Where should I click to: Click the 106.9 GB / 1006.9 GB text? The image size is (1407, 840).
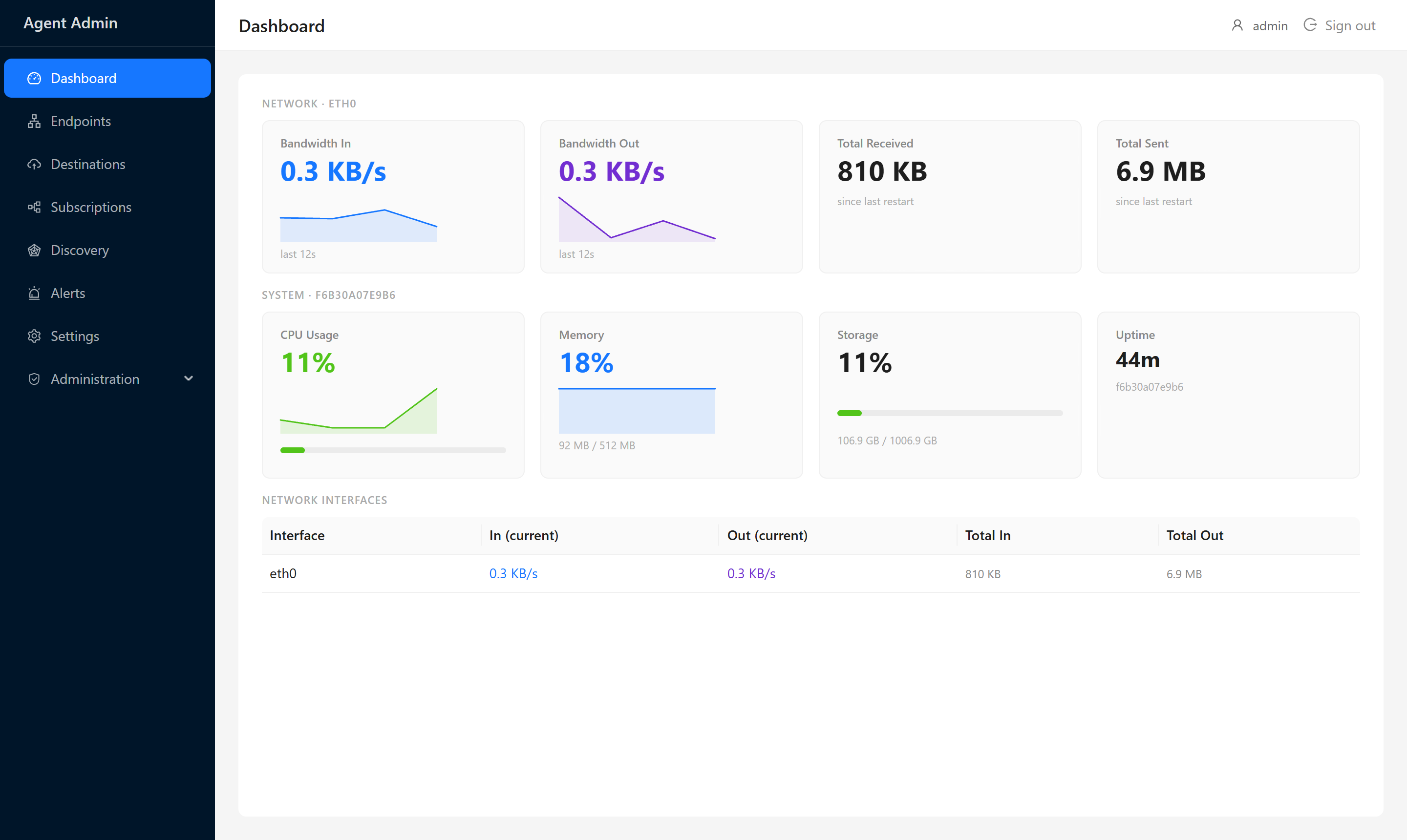pyautogui.click(x=887, y=441)
